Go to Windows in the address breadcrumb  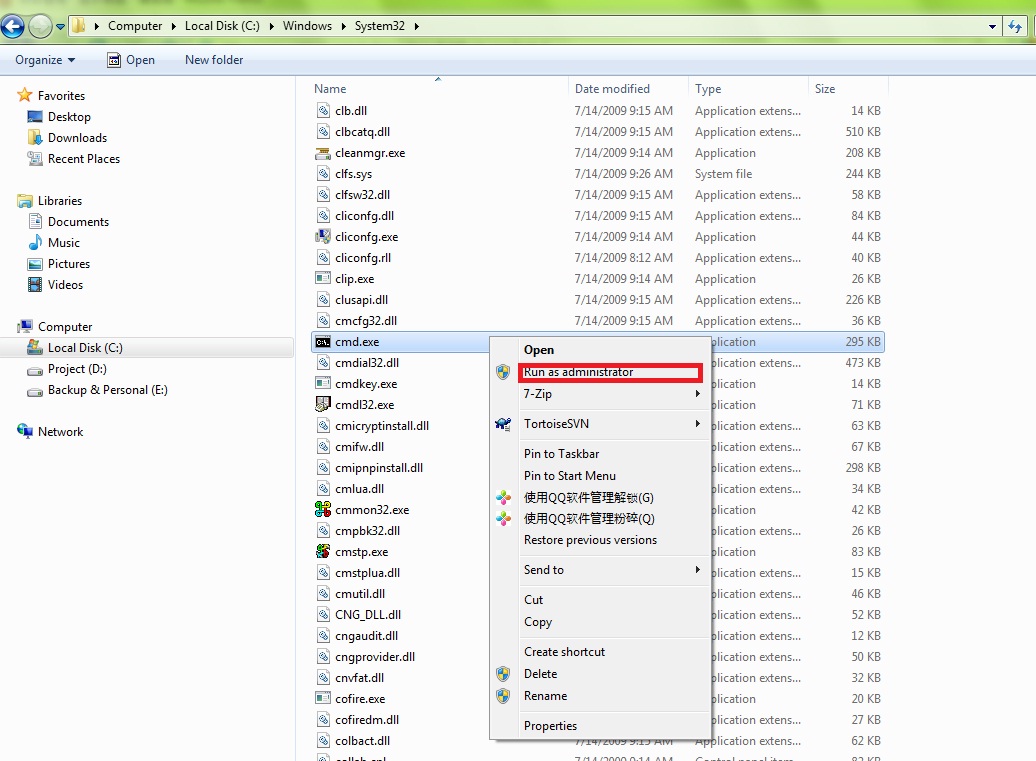tap(307, 26)
